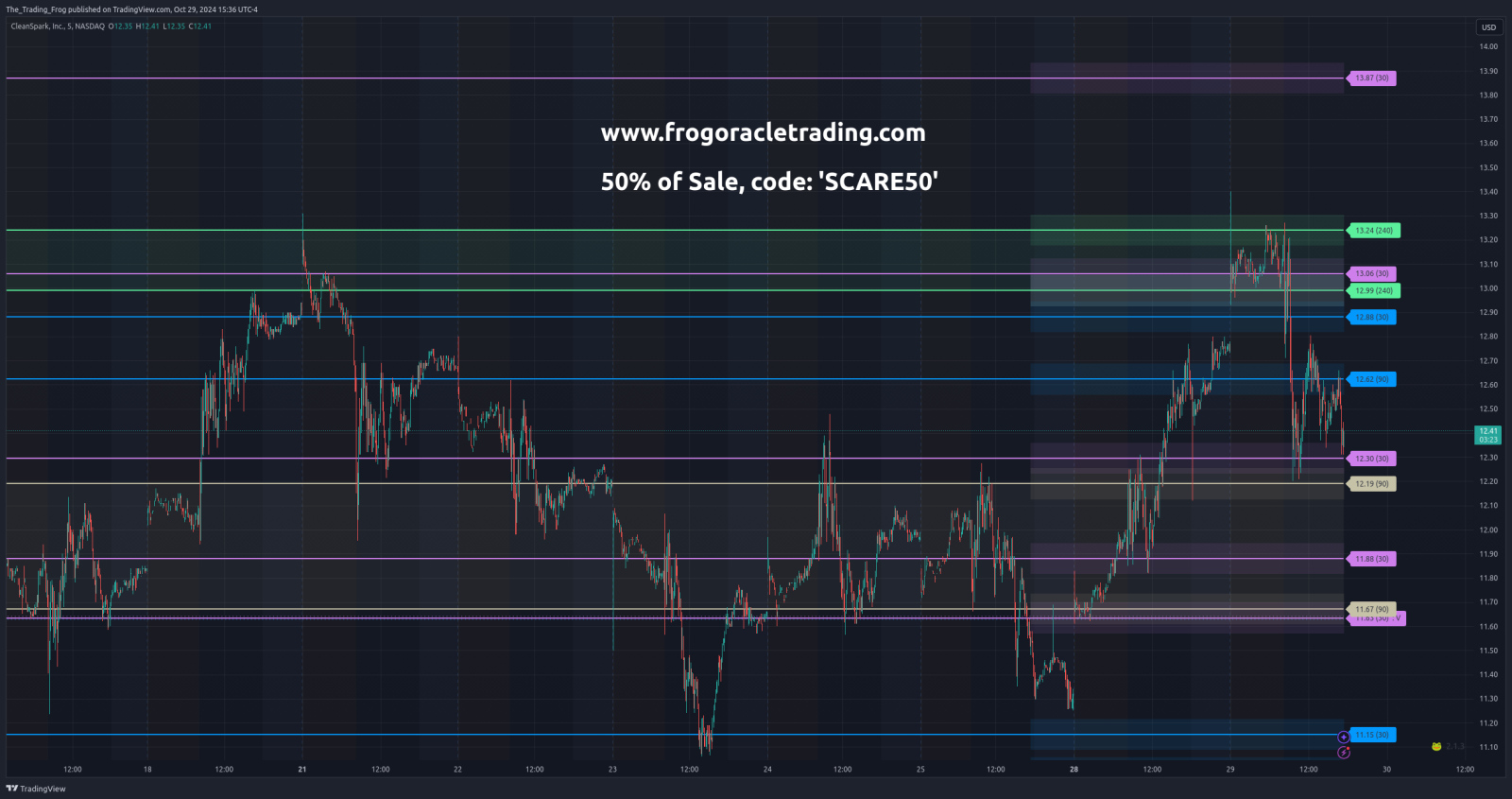Click the frog indicator icon near 2.1.3
The image size is (1512, 799).
pos(1436,747)
